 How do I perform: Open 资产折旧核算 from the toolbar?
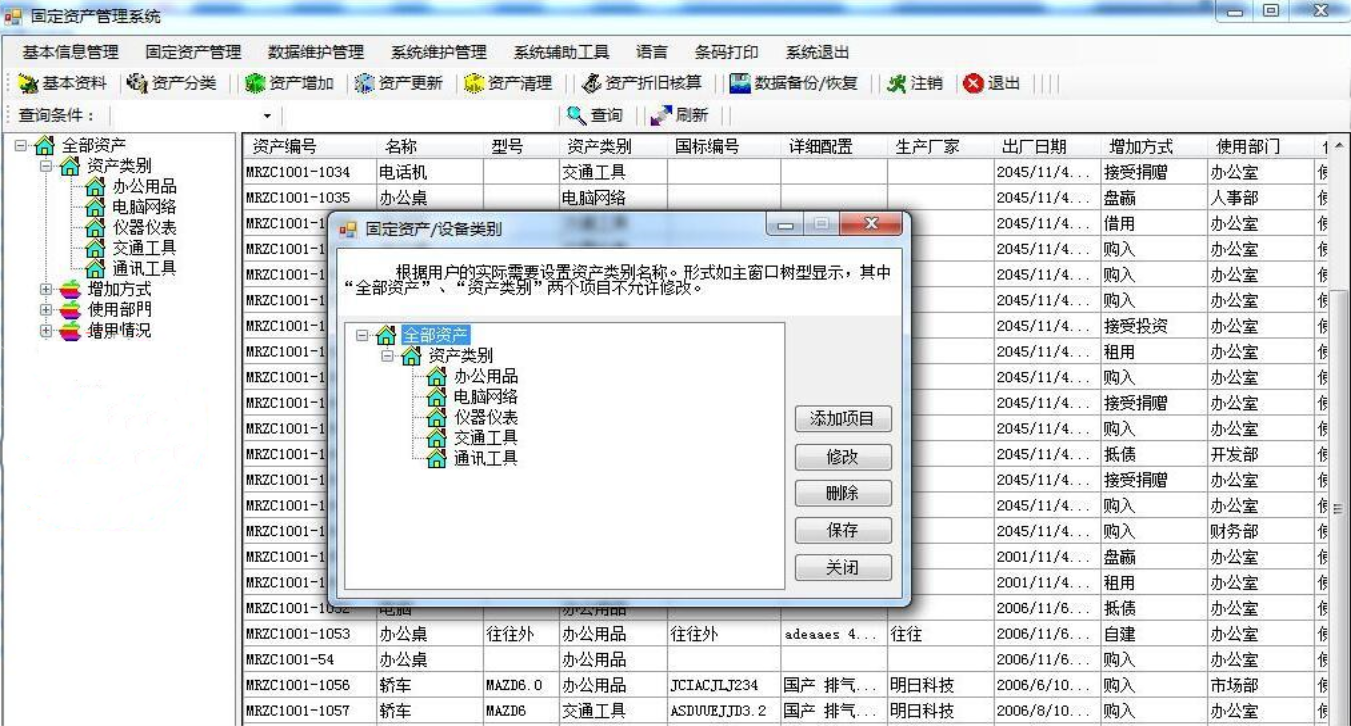[x=643, y=84]
